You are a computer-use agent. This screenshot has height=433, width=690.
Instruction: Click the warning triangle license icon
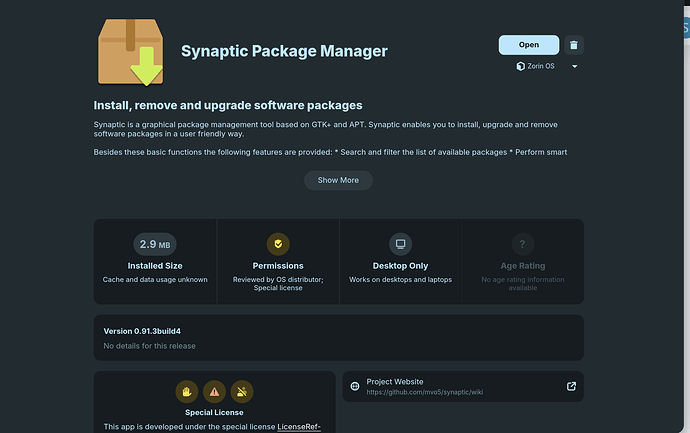coord(214,392)
